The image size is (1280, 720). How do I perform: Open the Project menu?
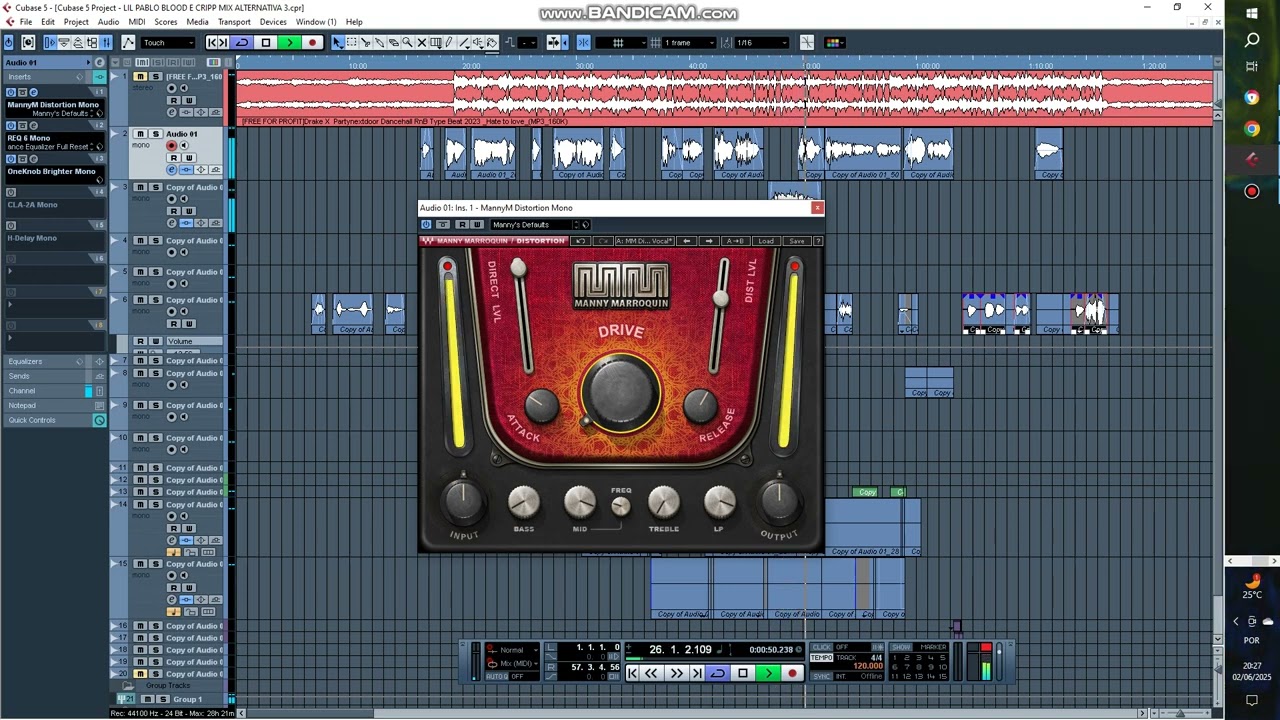pos(76,22)
